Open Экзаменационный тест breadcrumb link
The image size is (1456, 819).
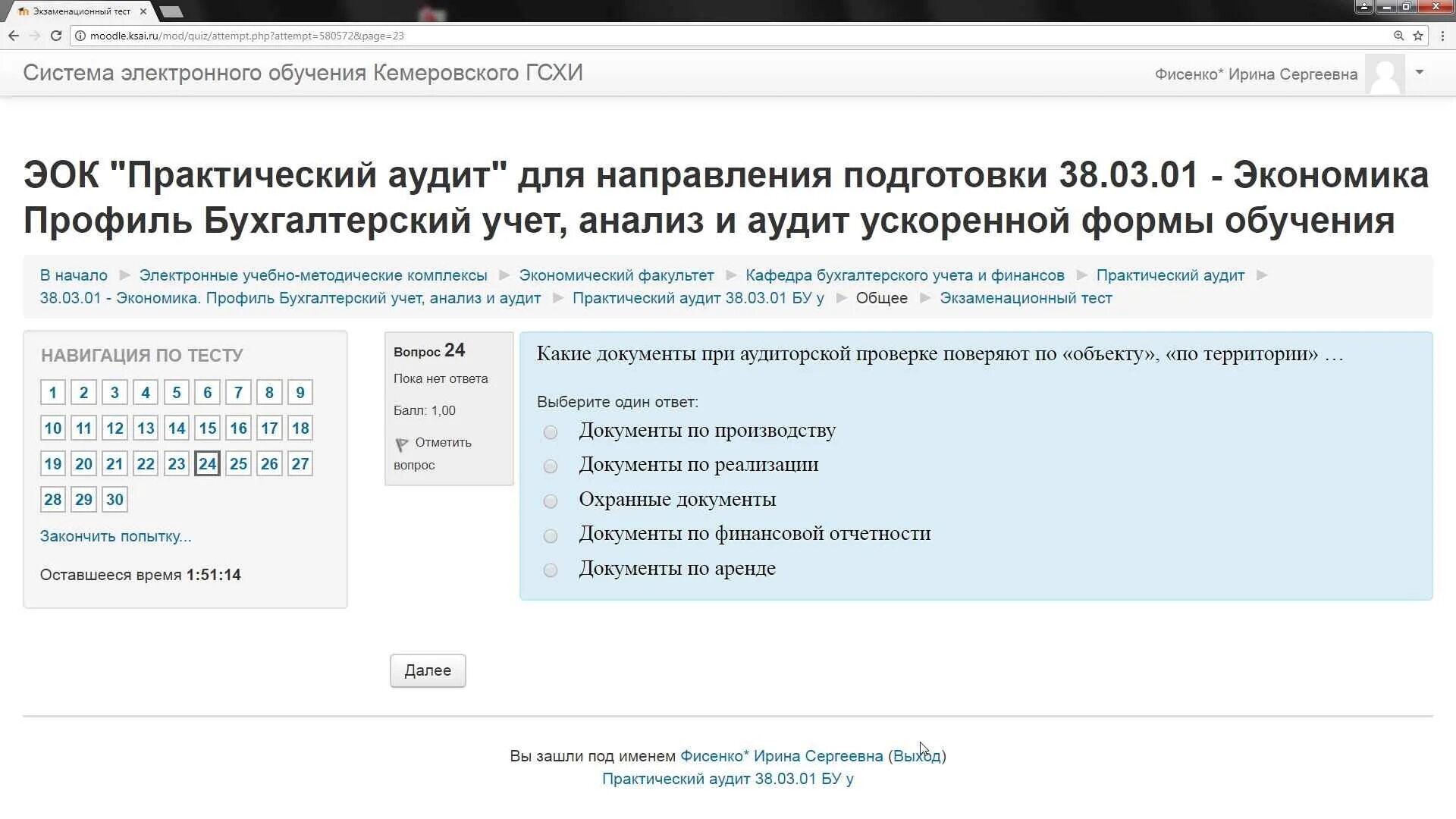click(1026, 298)
